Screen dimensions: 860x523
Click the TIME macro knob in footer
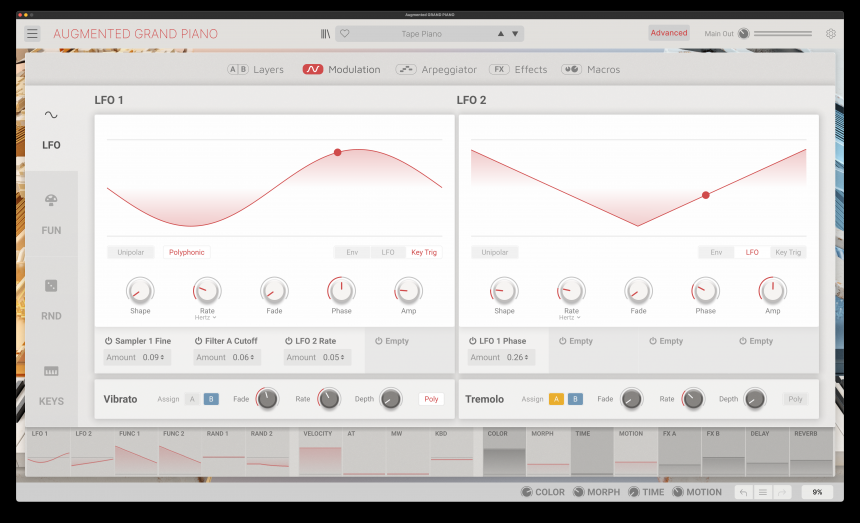(x=633, y=492)
